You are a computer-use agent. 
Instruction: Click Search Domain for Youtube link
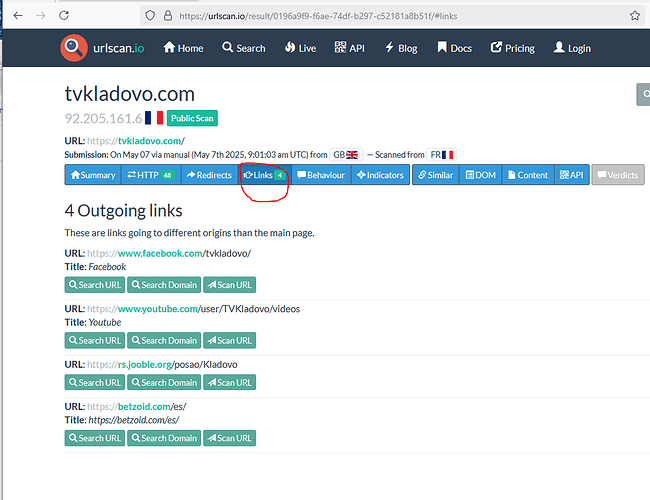tap(164, 340)
